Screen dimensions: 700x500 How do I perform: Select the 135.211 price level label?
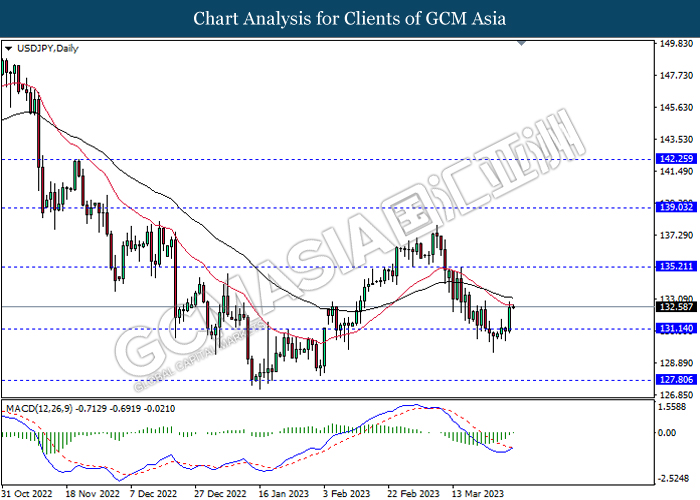click(x=676, y=266)
